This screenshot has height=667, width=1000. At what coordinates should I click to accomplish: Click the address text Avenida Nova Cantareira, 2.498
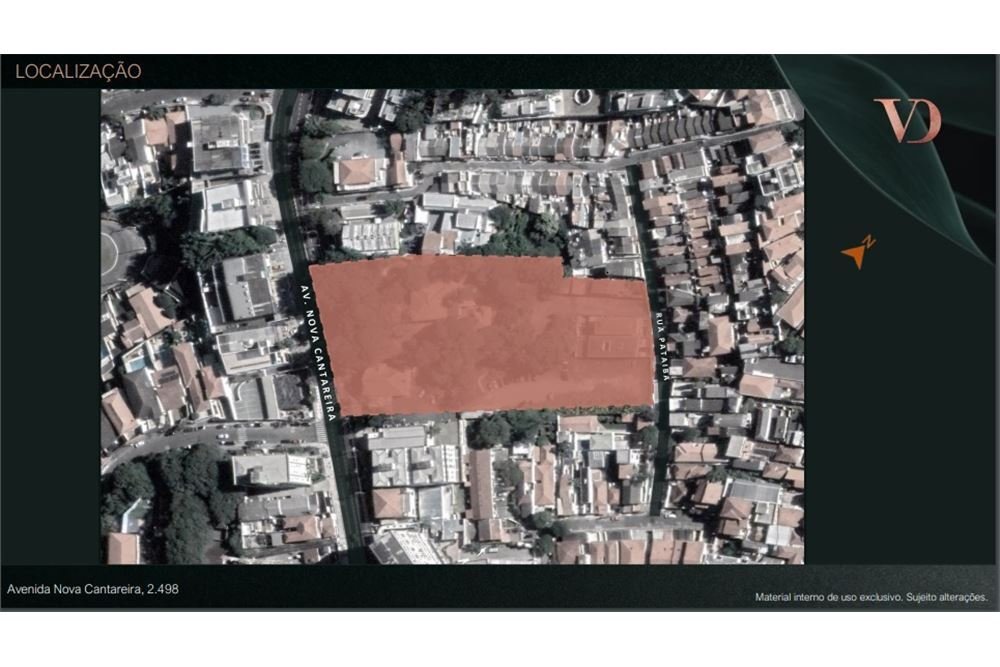[x=92, y=589]
